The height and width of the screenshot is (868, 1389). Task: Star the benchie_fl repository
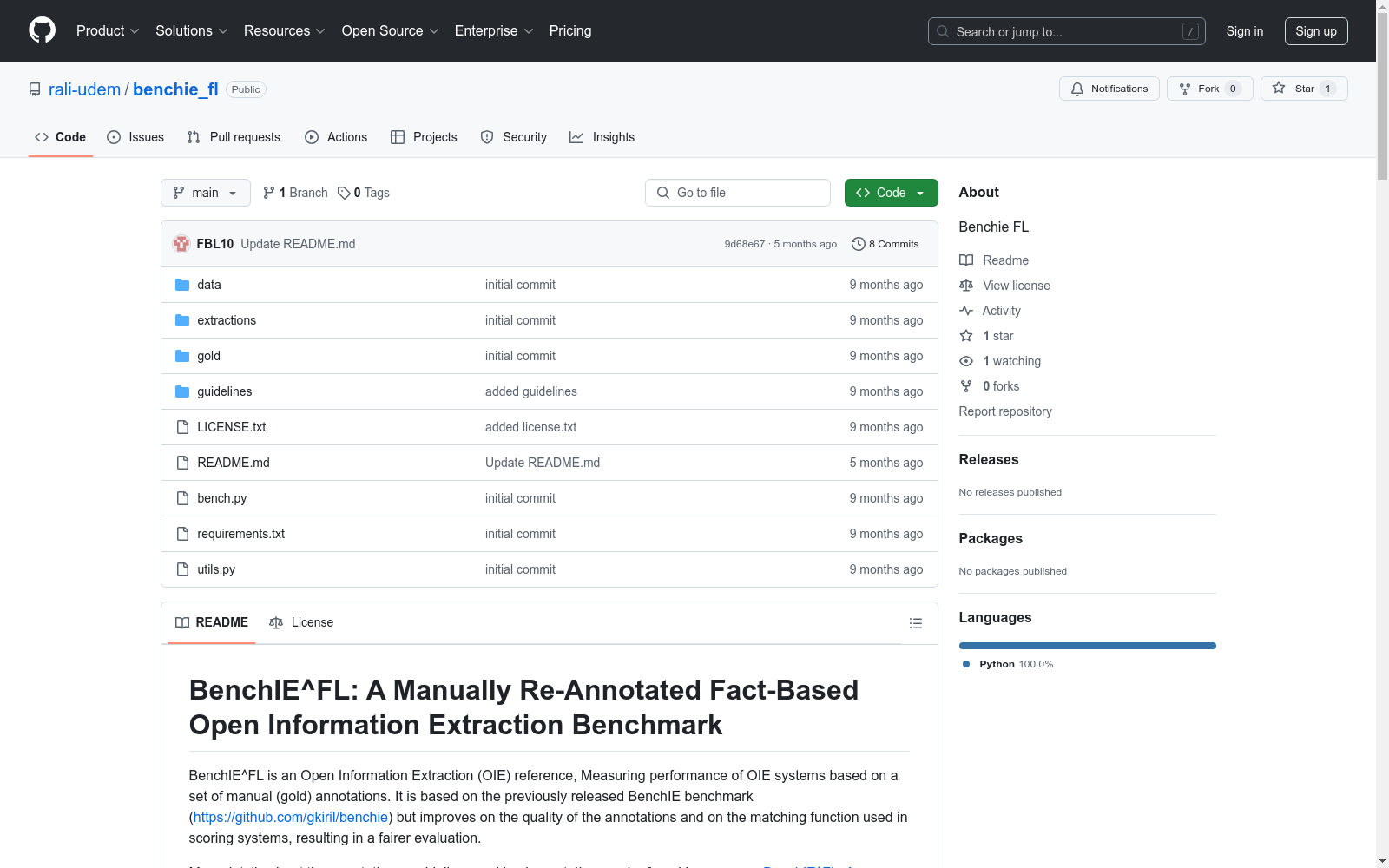click(x=1304, y=89)
